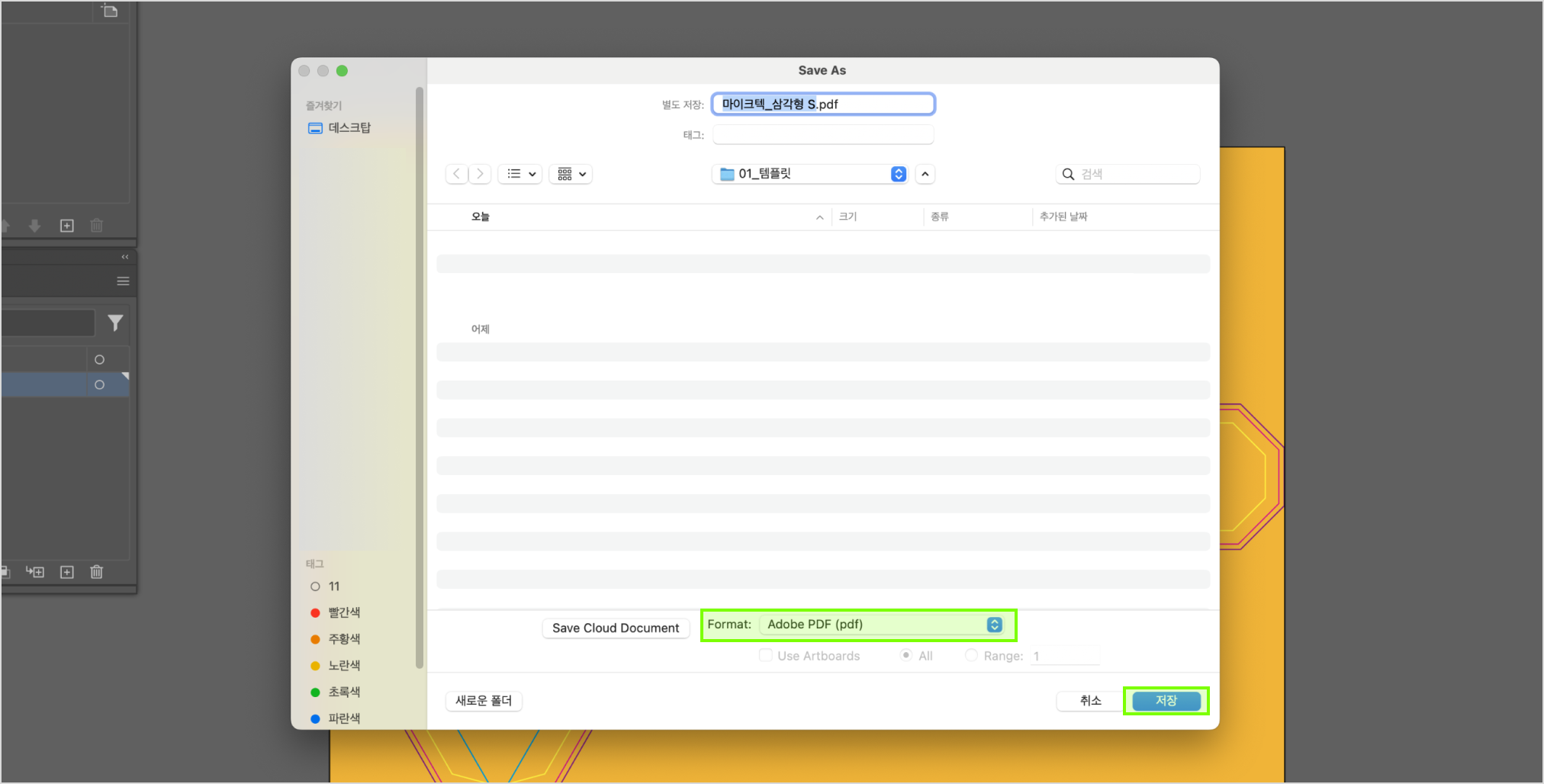Collapse the panel with double-arrow icon
Screen dimensions: 1544x784
pyautogui.click(x=125, y=257)
